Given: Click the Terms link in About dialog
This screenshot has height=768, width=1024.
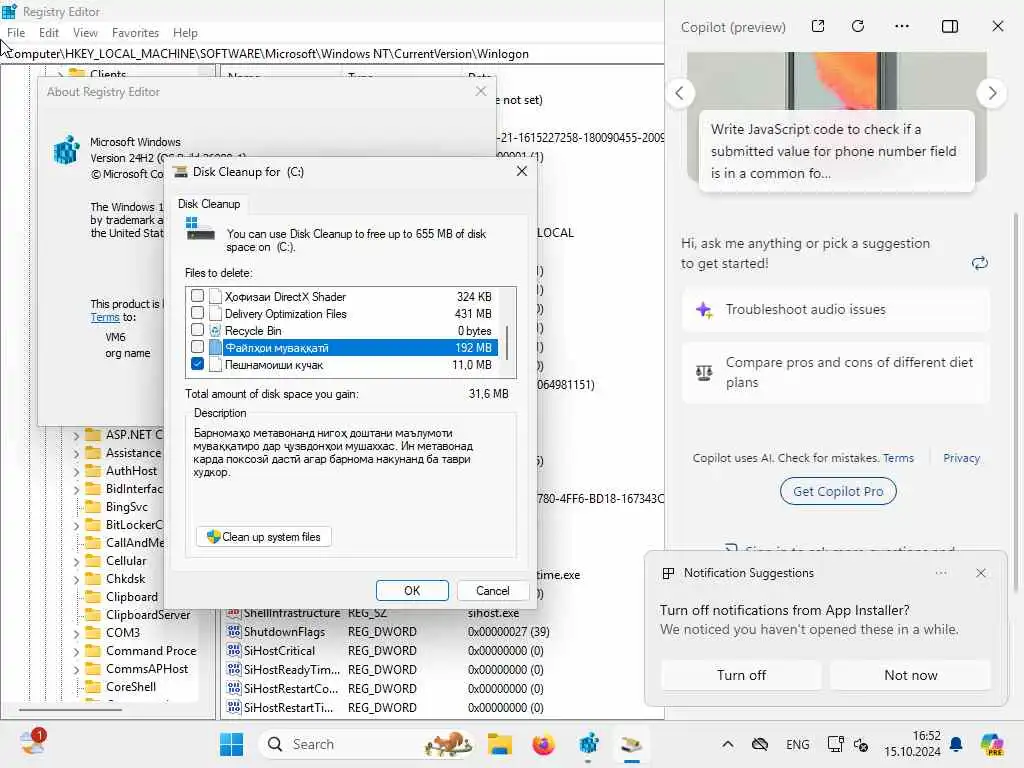Looking at the screenshot, I should point(104,317).
